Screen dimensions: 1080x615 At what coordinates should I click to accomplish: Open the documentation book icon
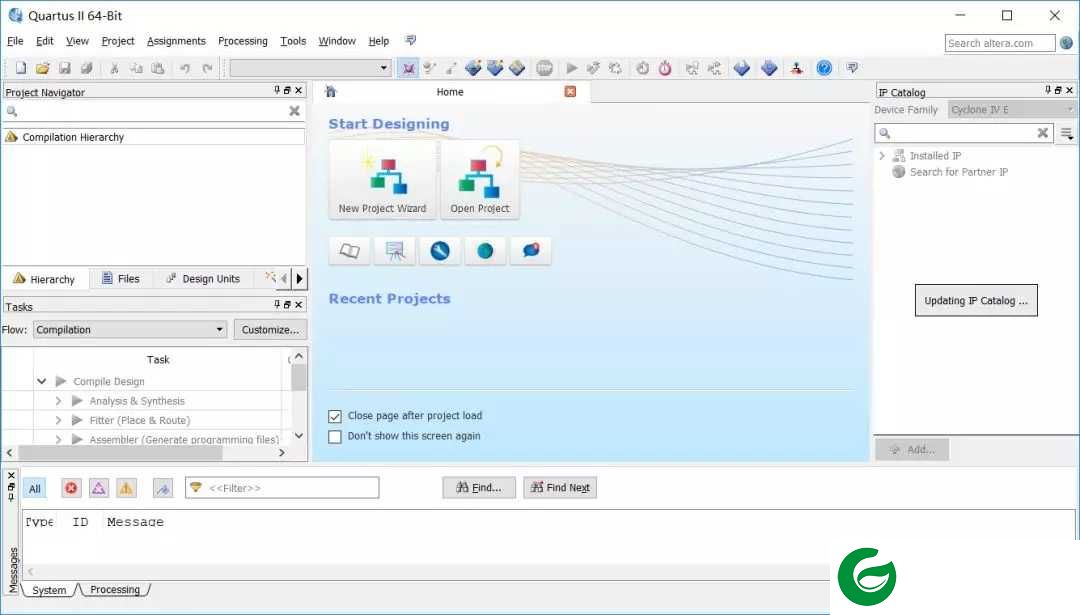350,251
